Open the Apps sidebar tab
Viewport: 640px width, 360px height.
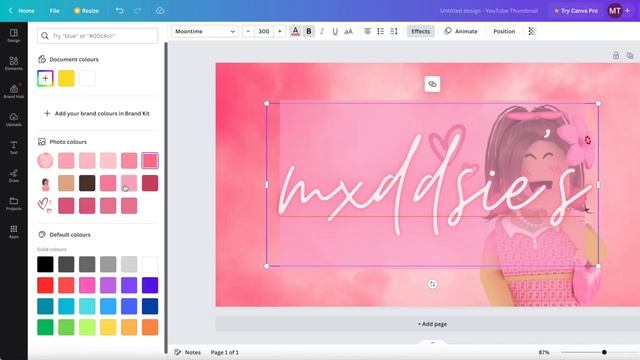point(13,231)
